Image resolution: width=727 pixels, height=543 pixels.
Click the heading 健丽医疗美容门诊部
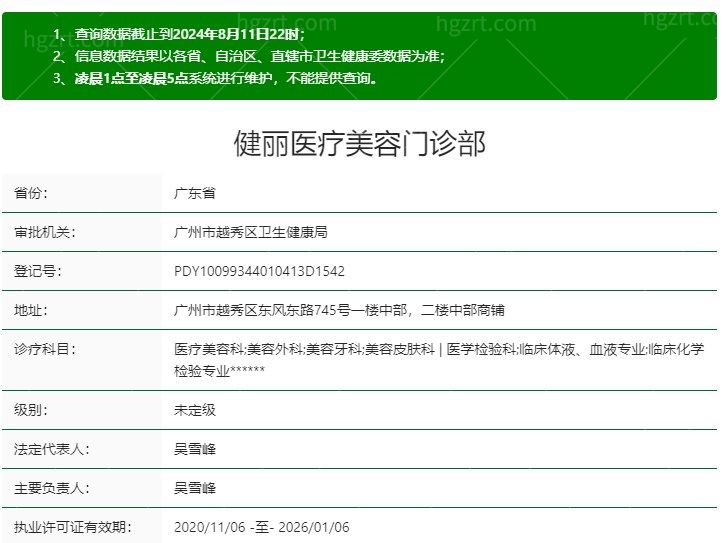point(360,143)
